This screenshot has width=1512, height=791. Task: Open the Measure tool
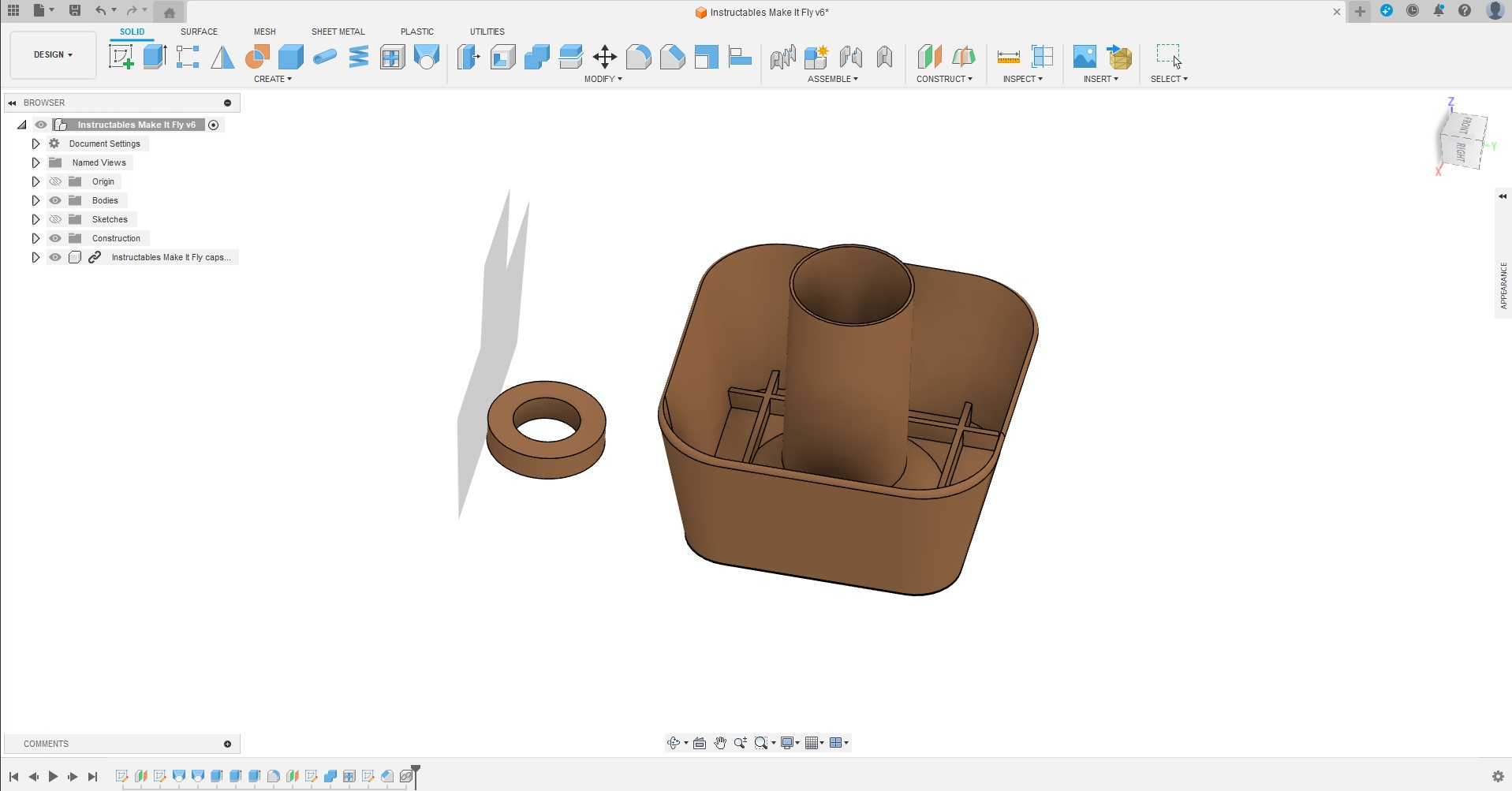[x=1009, y=57]
